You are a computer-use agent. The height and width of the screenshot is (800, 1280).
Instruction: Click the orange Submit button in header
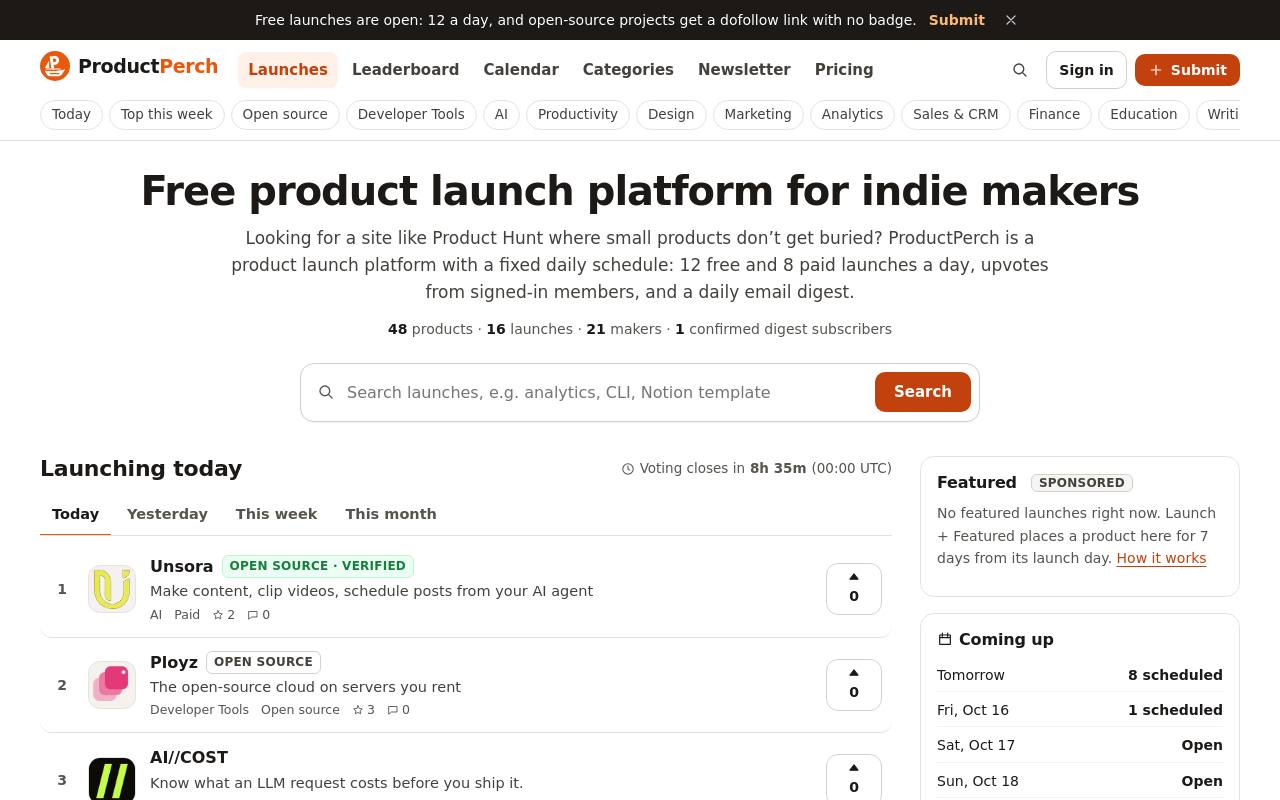tap(1187, 70)
